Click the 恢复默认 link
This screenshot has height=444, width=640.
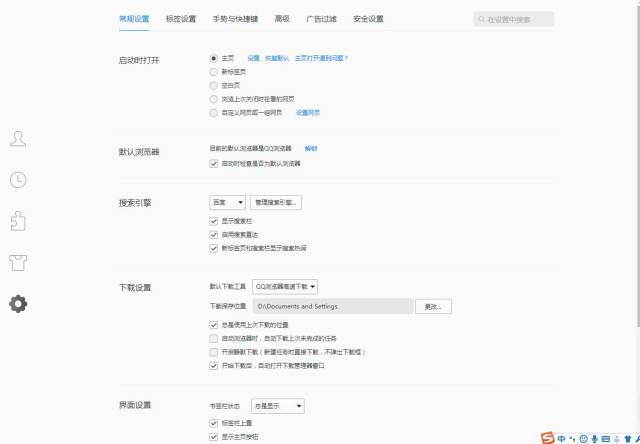[277, 58]
